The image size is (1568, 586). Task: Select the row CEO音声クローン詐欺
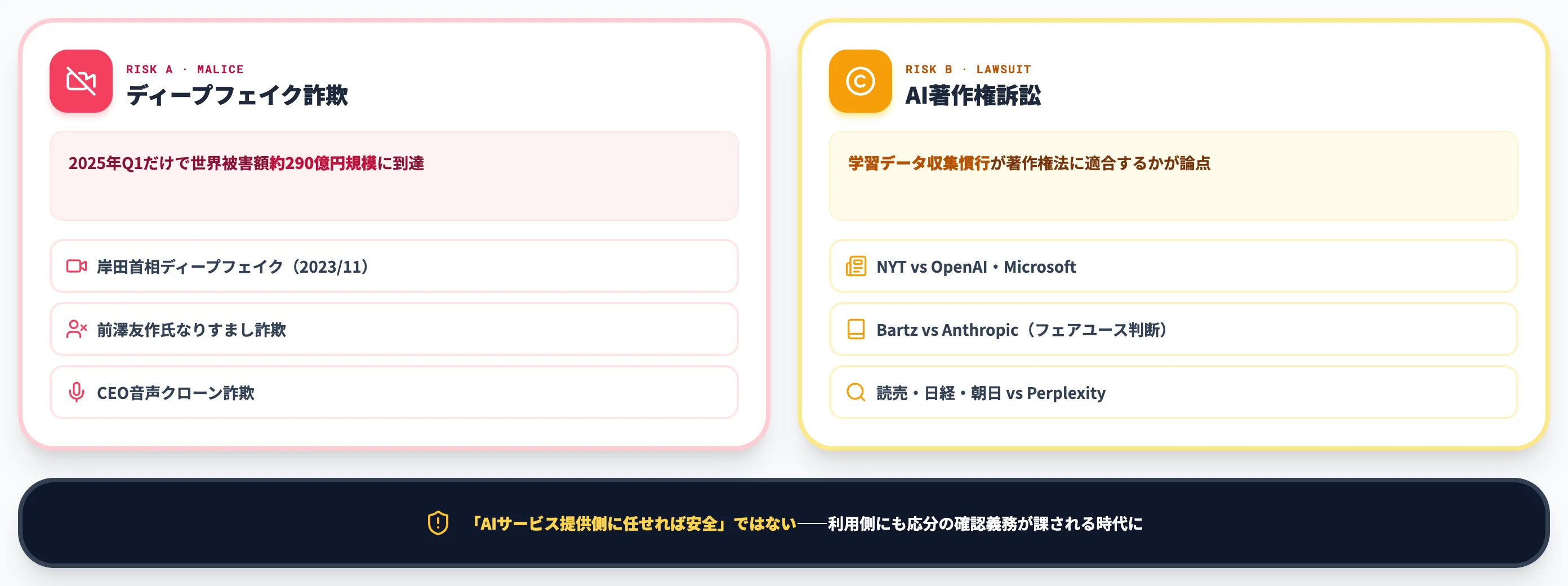coord(394,392)
